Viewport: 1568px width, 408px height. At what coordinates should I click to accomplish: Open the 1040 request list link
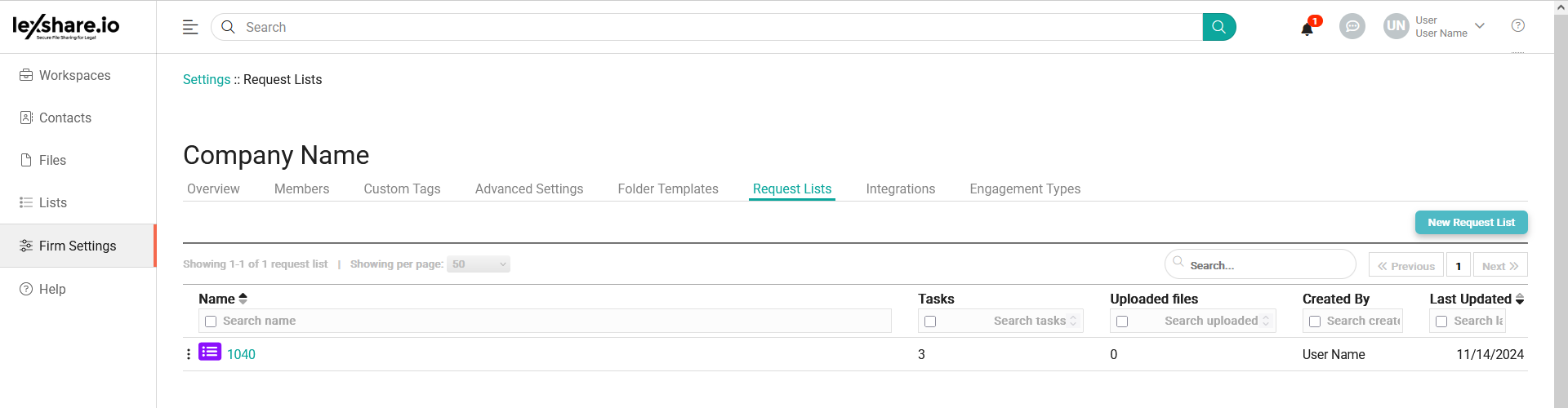(x=241, y=354)
